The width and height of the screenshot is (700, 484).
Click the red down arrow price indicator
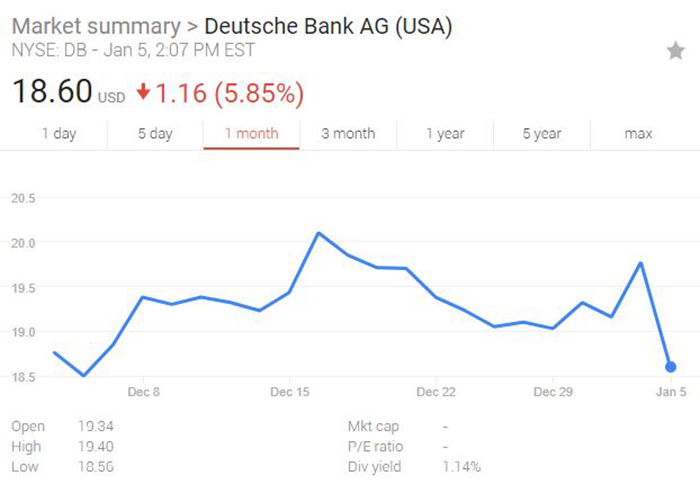144,93
